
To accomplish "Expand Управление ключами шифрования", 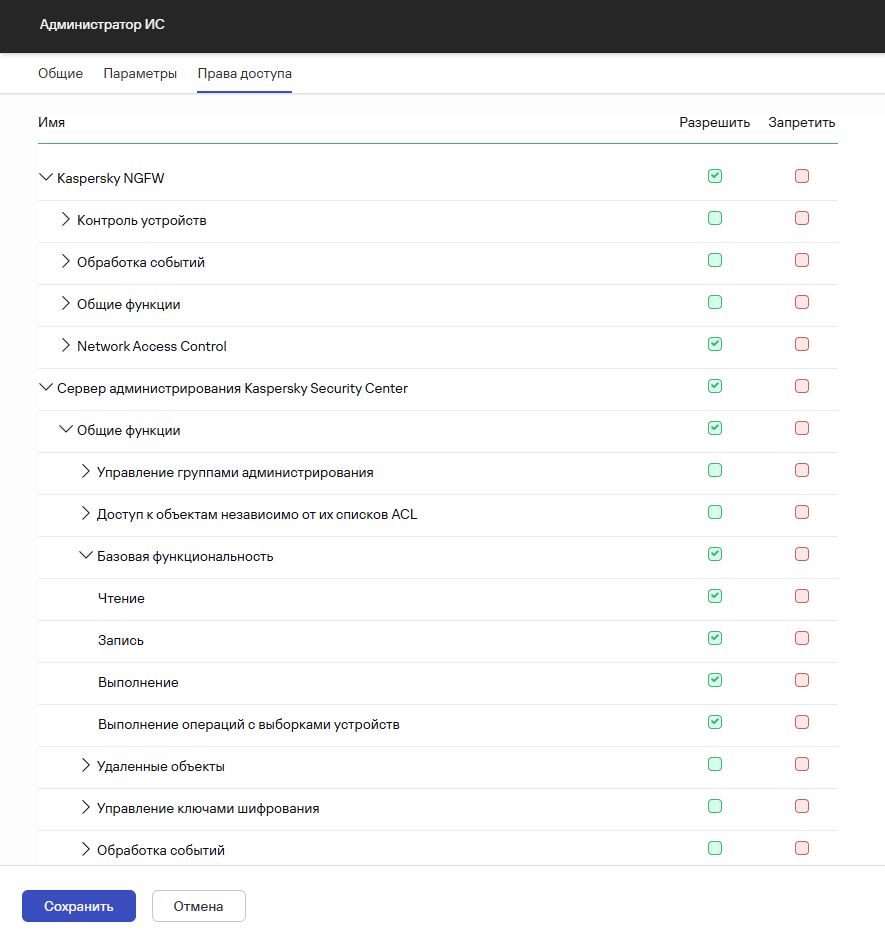I will point(85,807).
